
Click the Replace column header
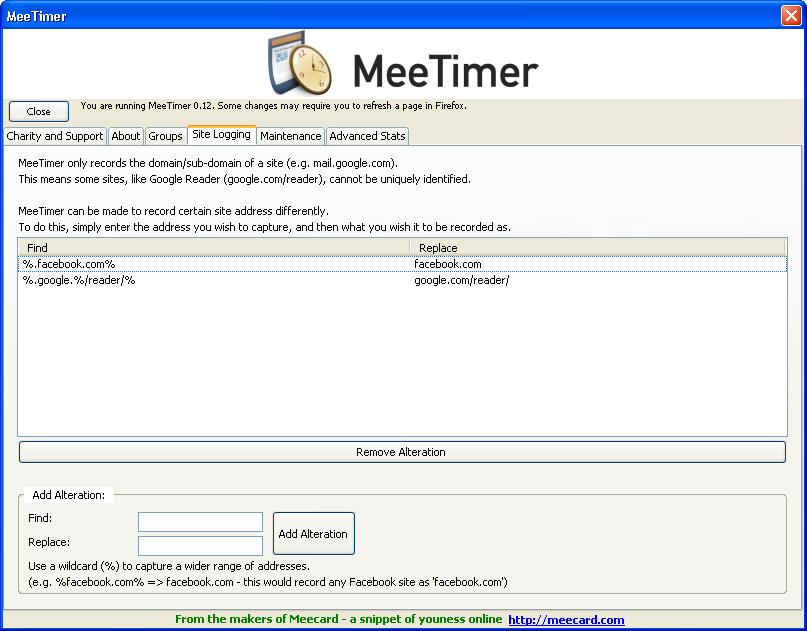tap(597, 248)
